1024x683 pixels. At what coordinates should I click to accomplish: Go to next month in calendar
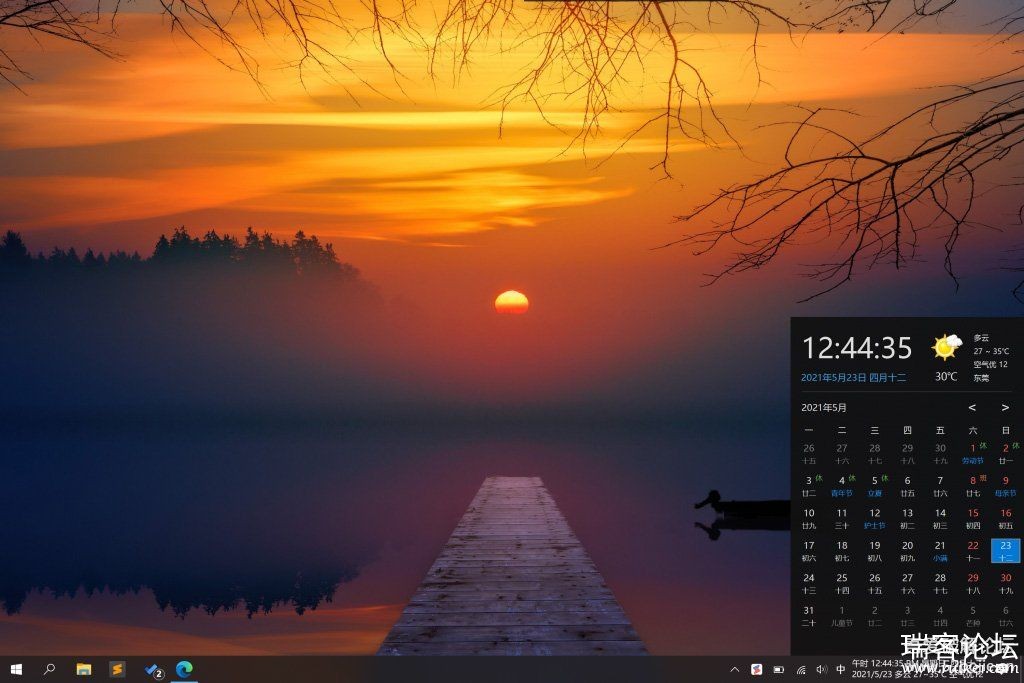[1005, 407]
